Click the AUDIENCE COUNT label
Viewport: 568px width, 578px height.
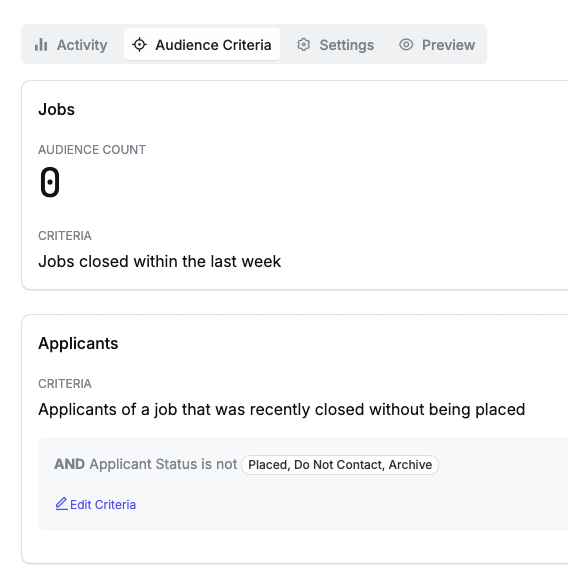[92, 150]
